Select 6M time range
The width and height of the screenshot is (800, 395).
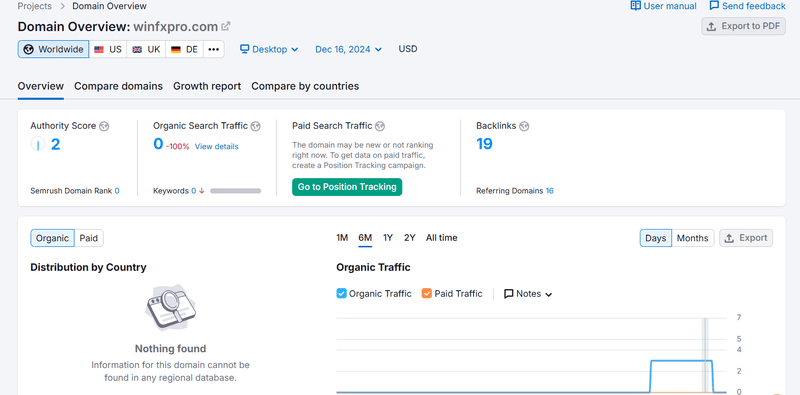pos(365,238)
